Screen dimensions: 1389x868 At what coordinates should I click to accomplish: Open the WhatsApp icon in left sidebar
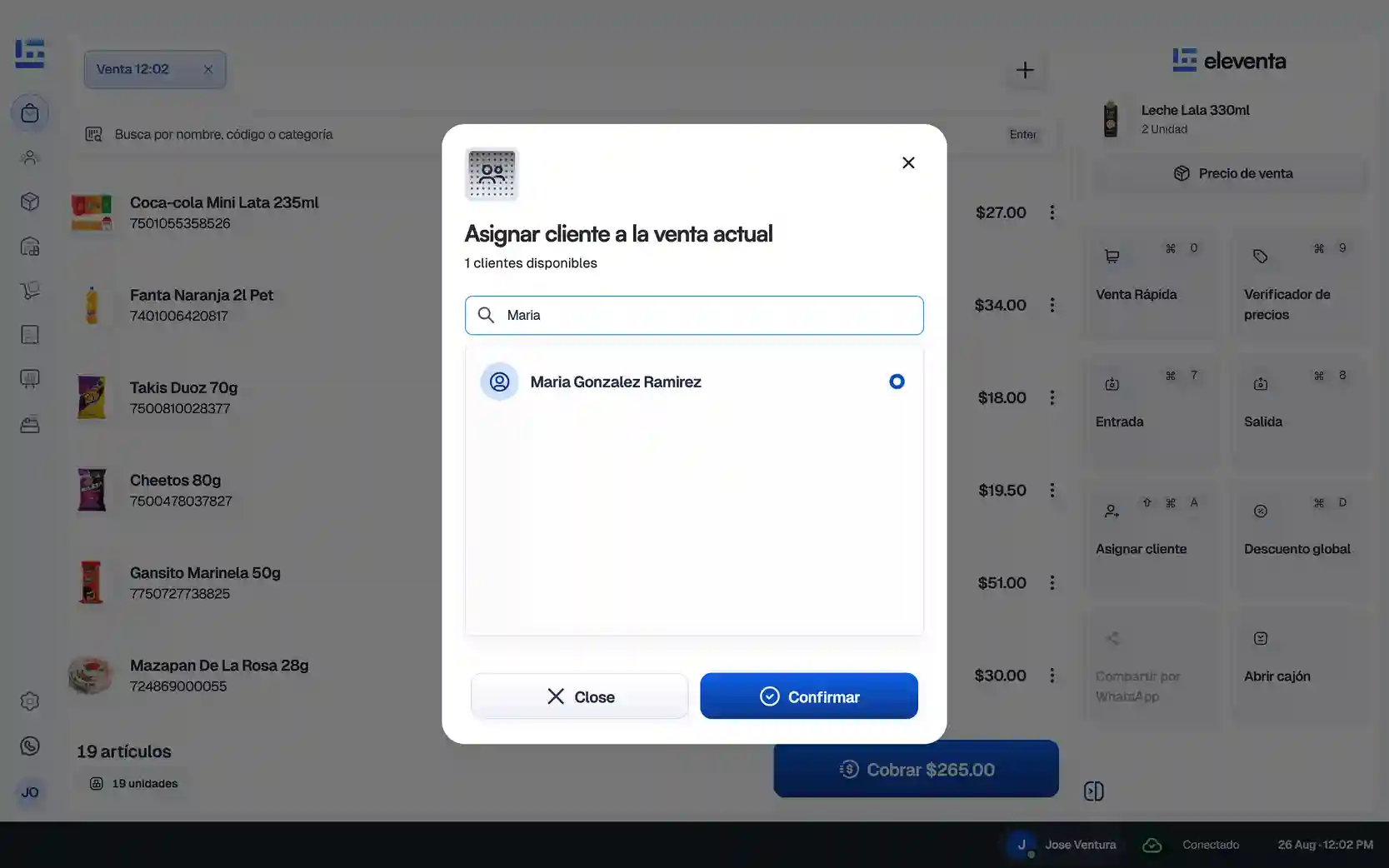30,746
